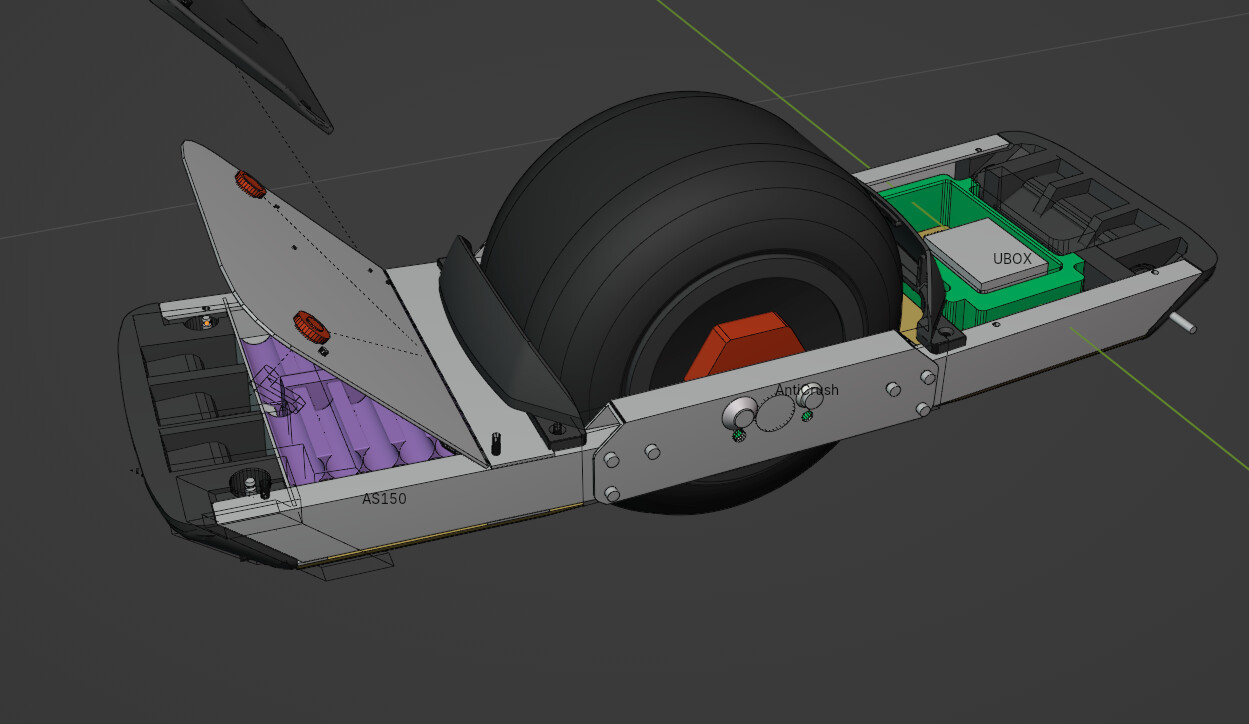The image size is (1249, 724).
Task: Click the green screw below the large round button
Action: (x=739, y=436)
